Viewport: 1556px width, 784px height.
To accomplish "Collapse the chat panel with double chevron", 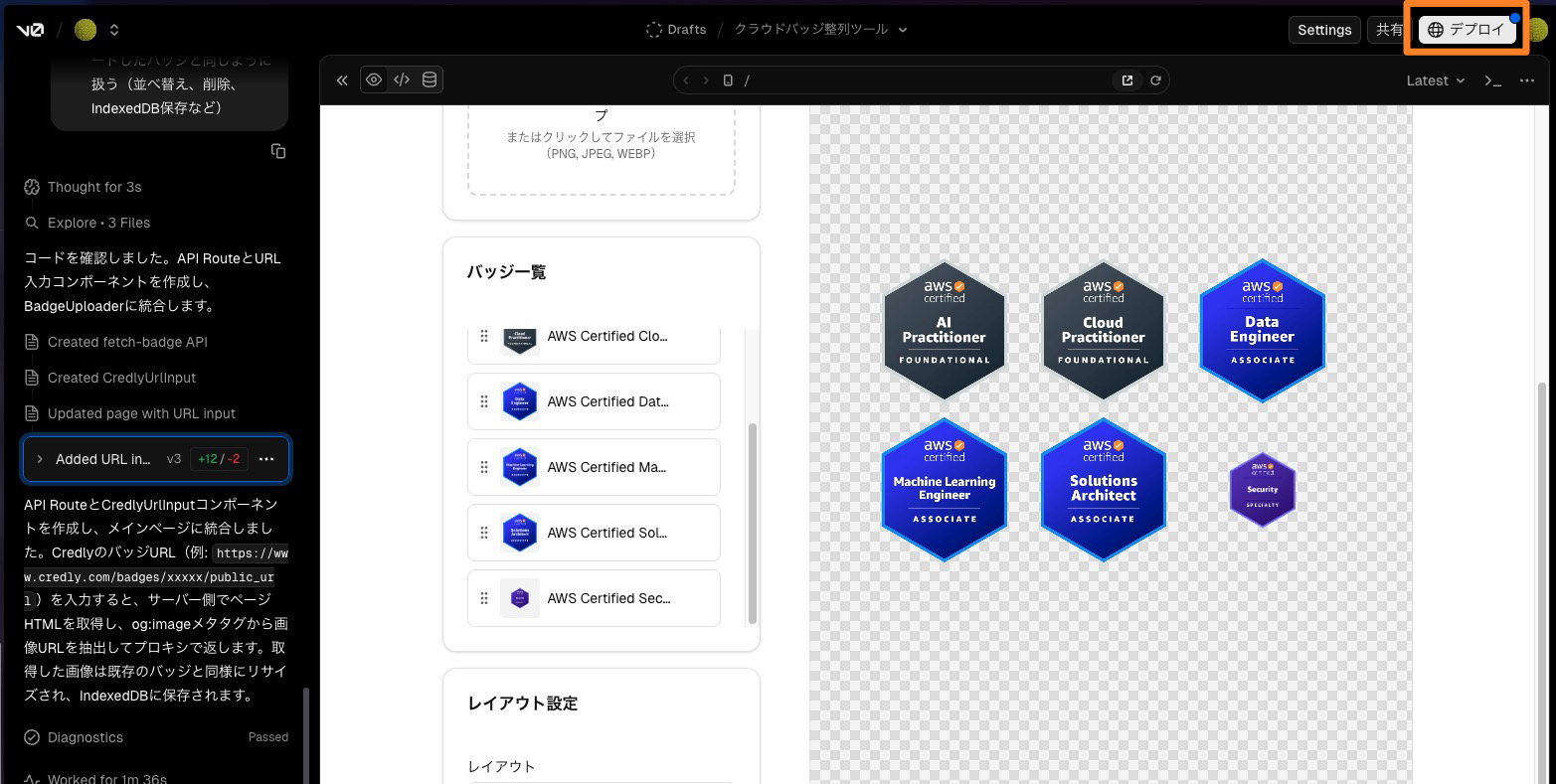I will (x=342, y=80).
